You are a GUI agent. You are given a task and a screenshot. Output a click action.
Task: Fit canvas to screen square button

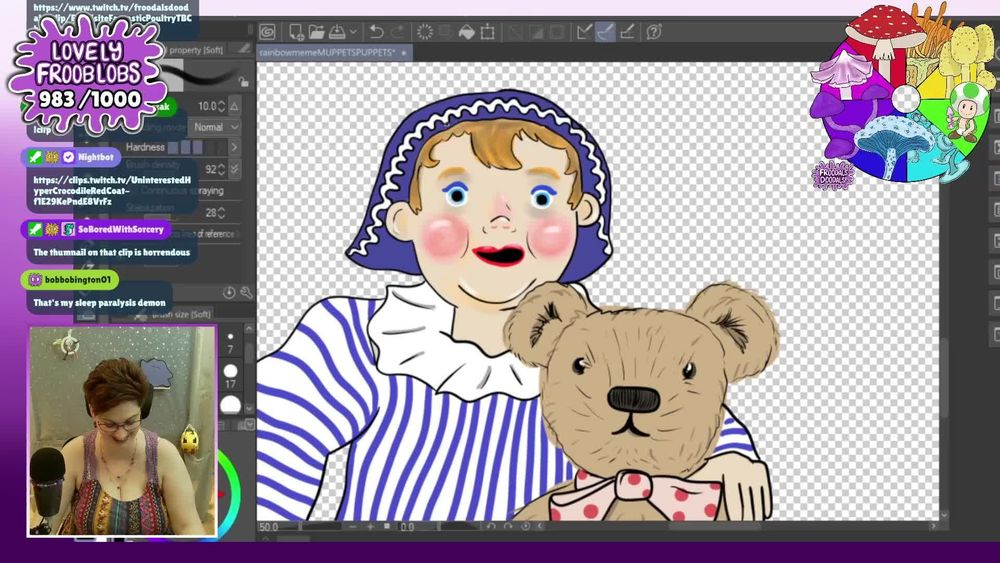[386, 526]
